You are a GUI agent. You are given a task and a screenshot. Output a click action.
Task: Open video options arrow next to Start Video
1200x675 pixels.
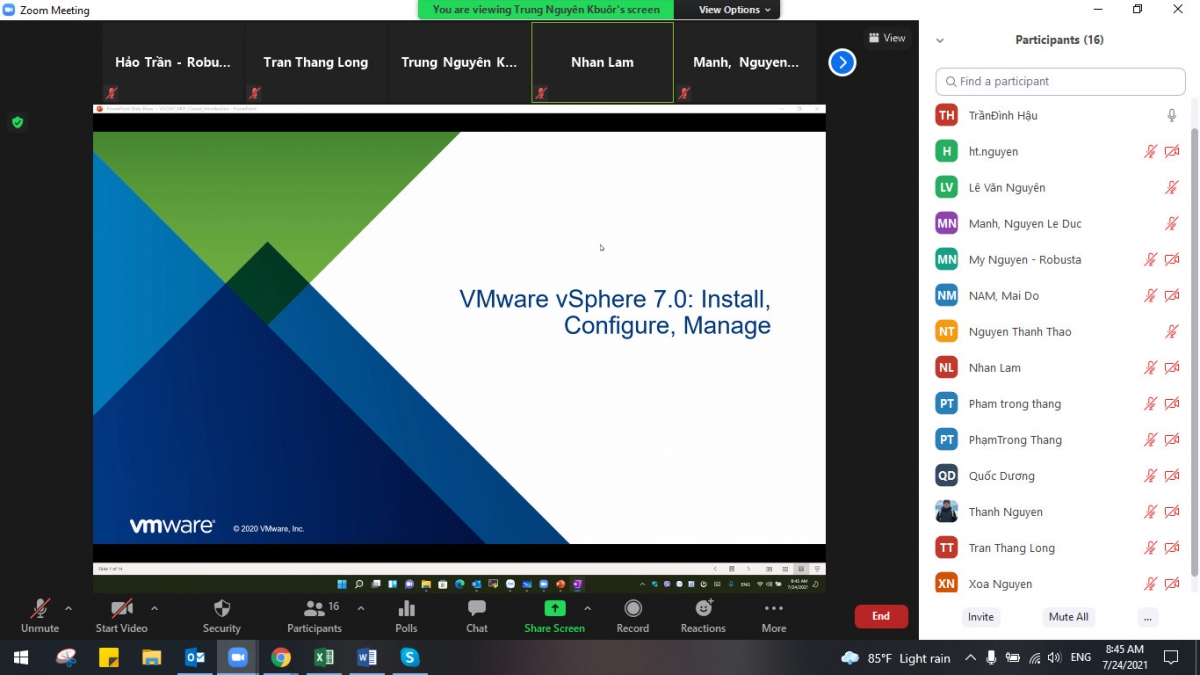(154, 608)
